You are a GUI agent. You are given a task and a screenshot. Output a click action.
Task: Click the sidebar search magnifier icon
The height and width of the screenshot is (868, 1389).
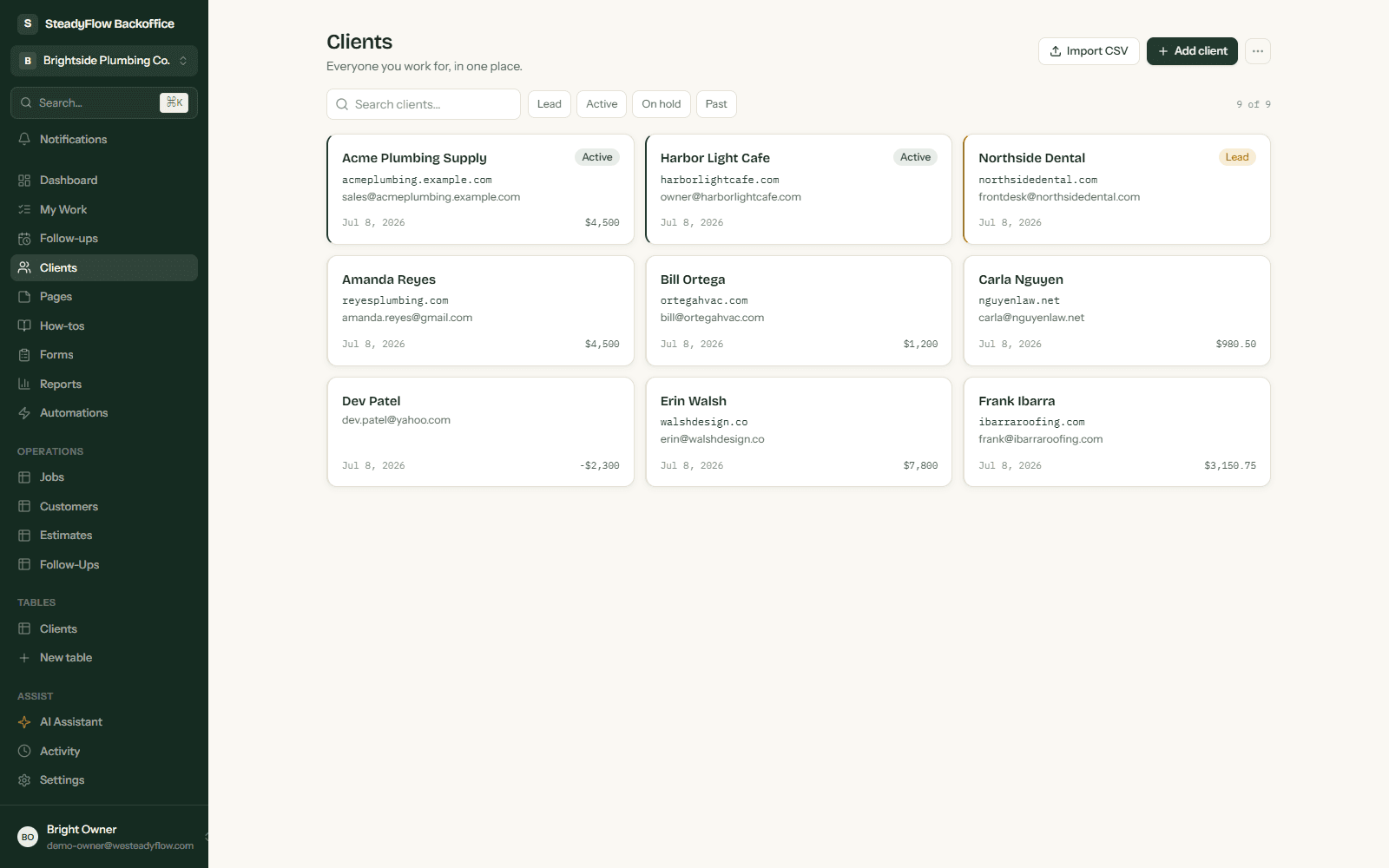click(26, 102)
